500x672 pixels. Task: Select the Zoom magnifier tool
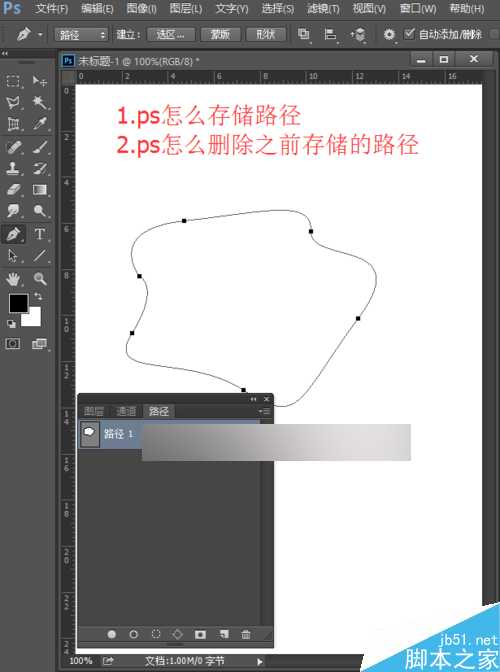39,279
